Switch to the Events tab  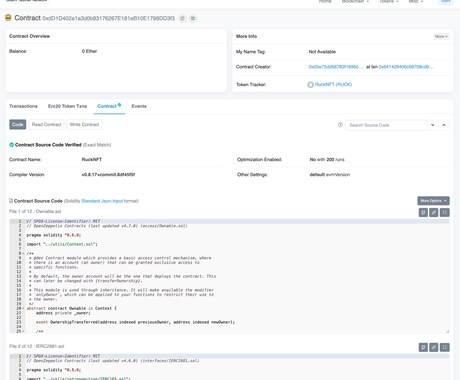(x=139, y=106)
